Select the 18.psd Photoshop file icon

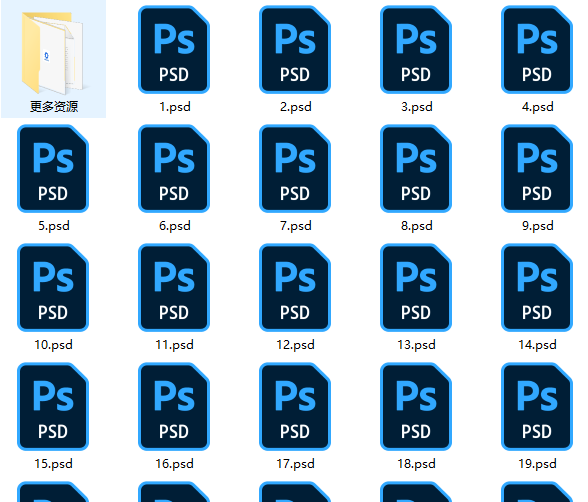pyautogui.click(x=416, y=406)
